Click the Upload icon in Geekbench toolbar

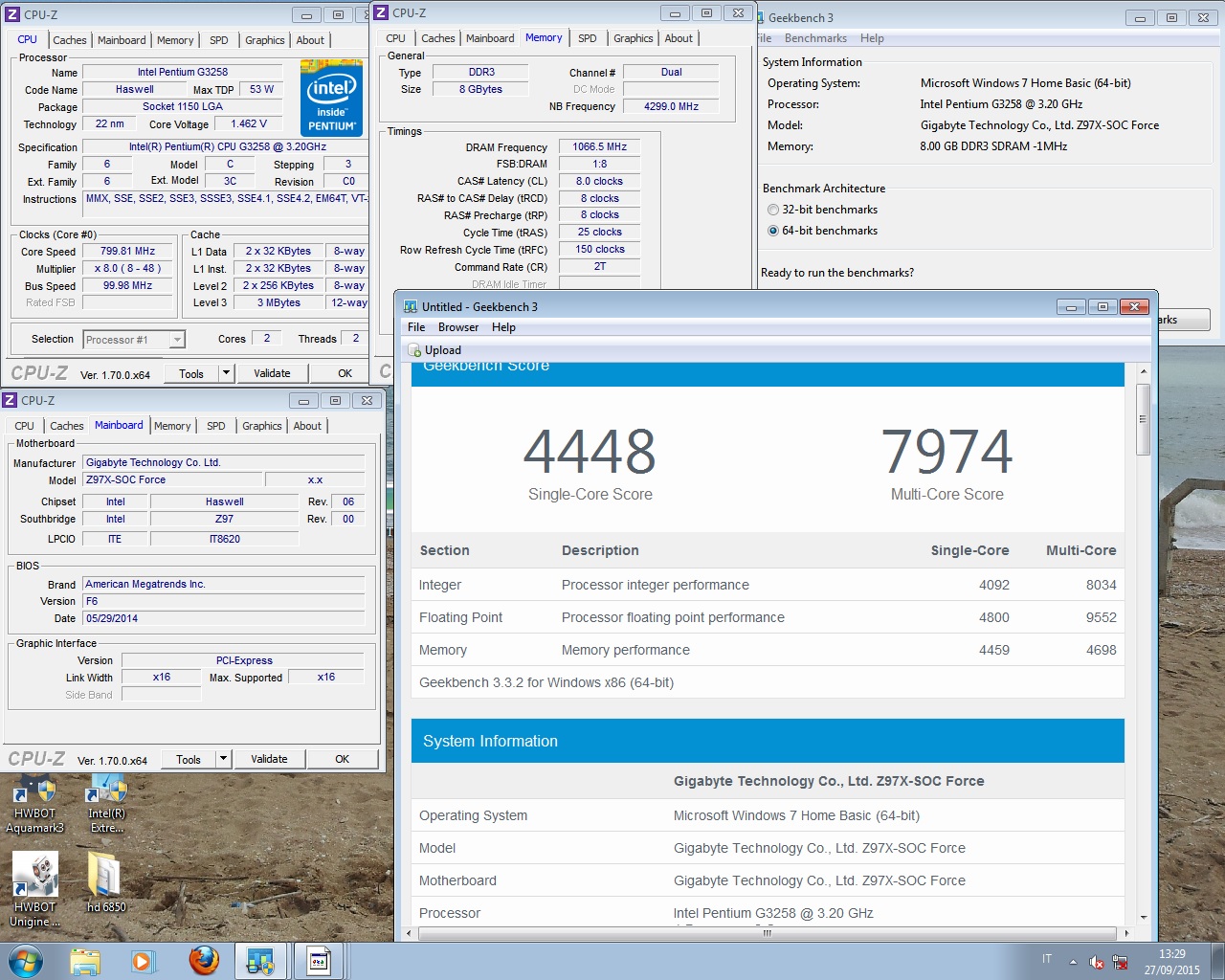click(414, 350)
